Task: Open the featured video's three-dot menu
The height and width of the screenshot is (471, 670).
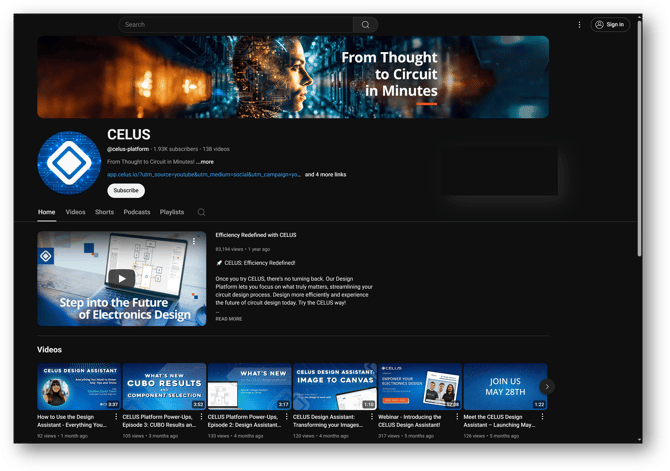Action: point(194,241)
